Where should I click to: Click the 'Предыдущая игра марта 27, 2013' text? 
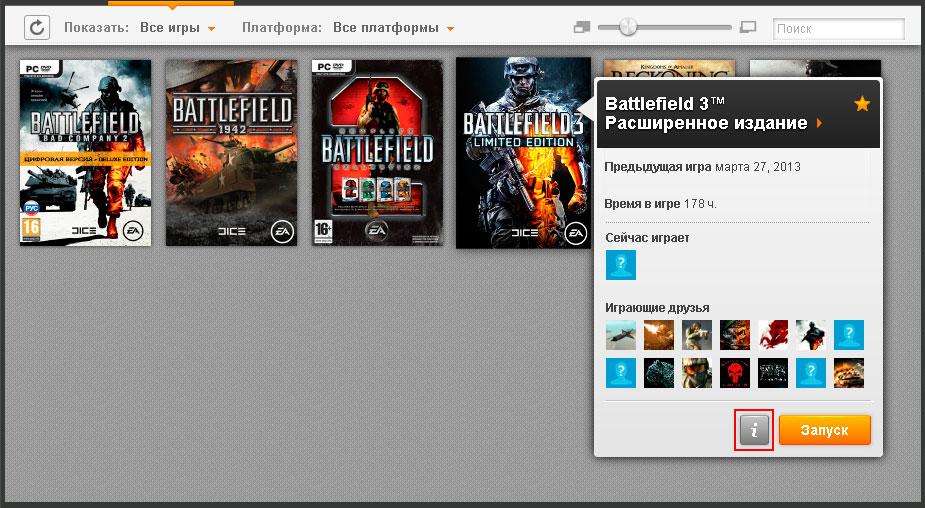pos(703,167)
